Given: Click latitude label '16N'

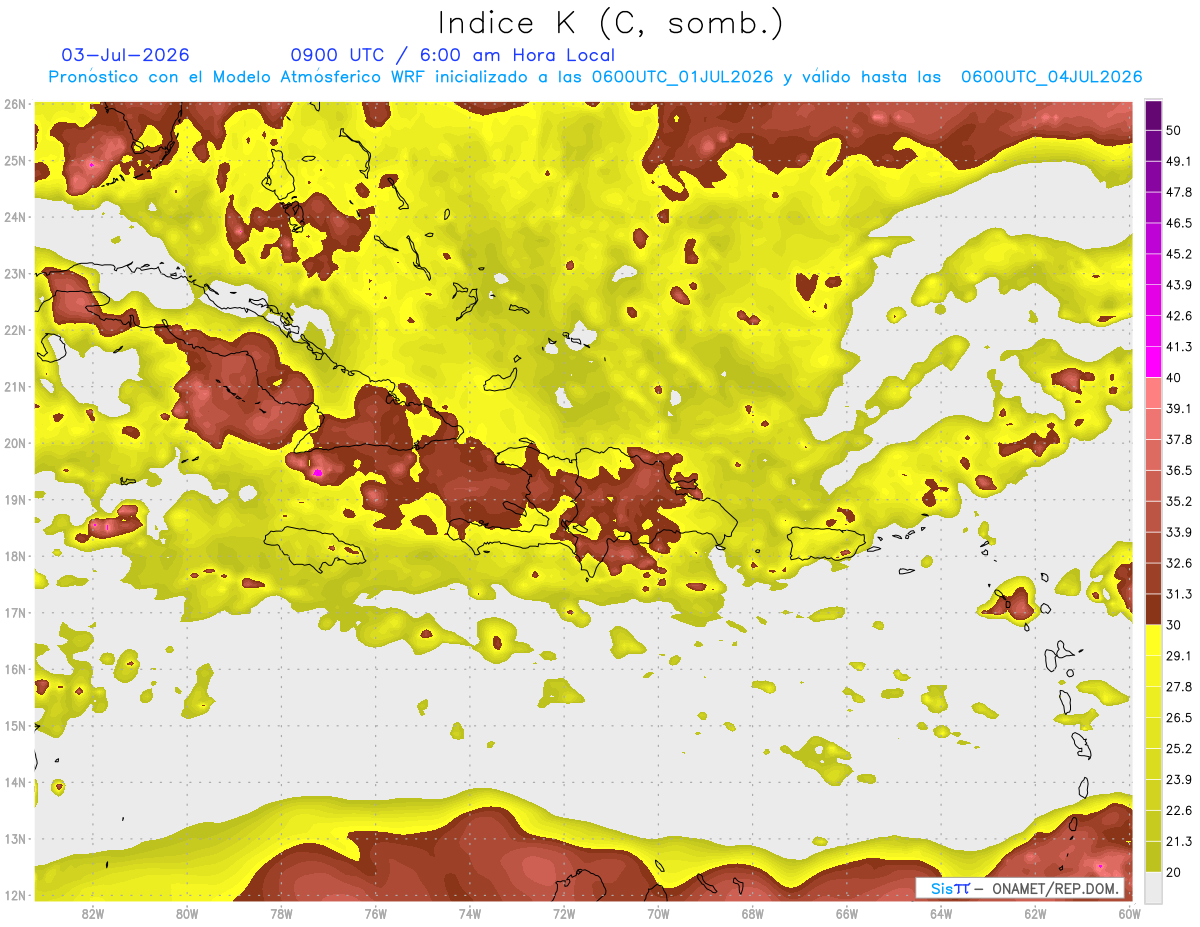Looking at the screenshot, I should (16, 669).
